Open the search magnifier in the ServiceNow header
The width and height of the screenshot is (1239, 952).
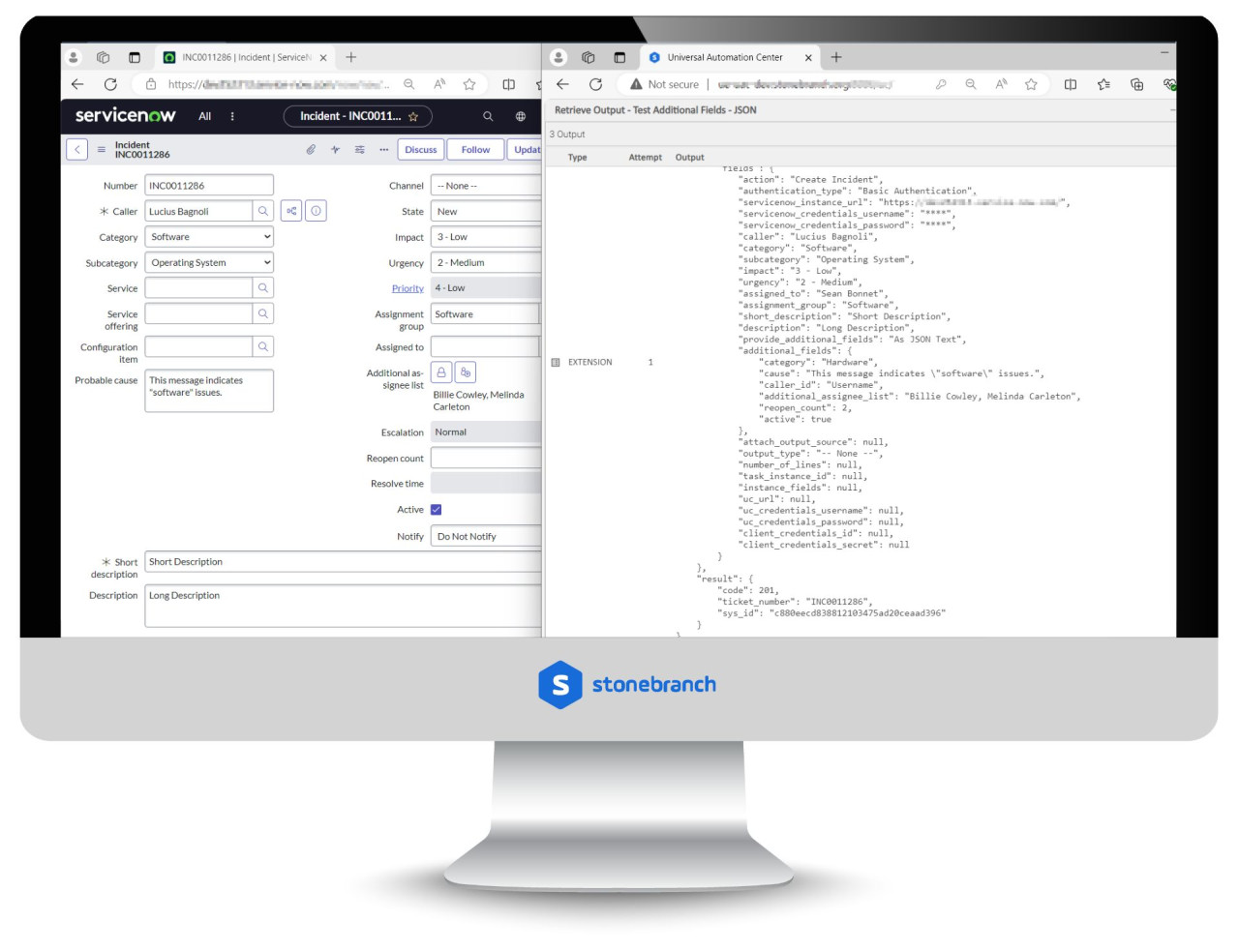click(488, 116)
